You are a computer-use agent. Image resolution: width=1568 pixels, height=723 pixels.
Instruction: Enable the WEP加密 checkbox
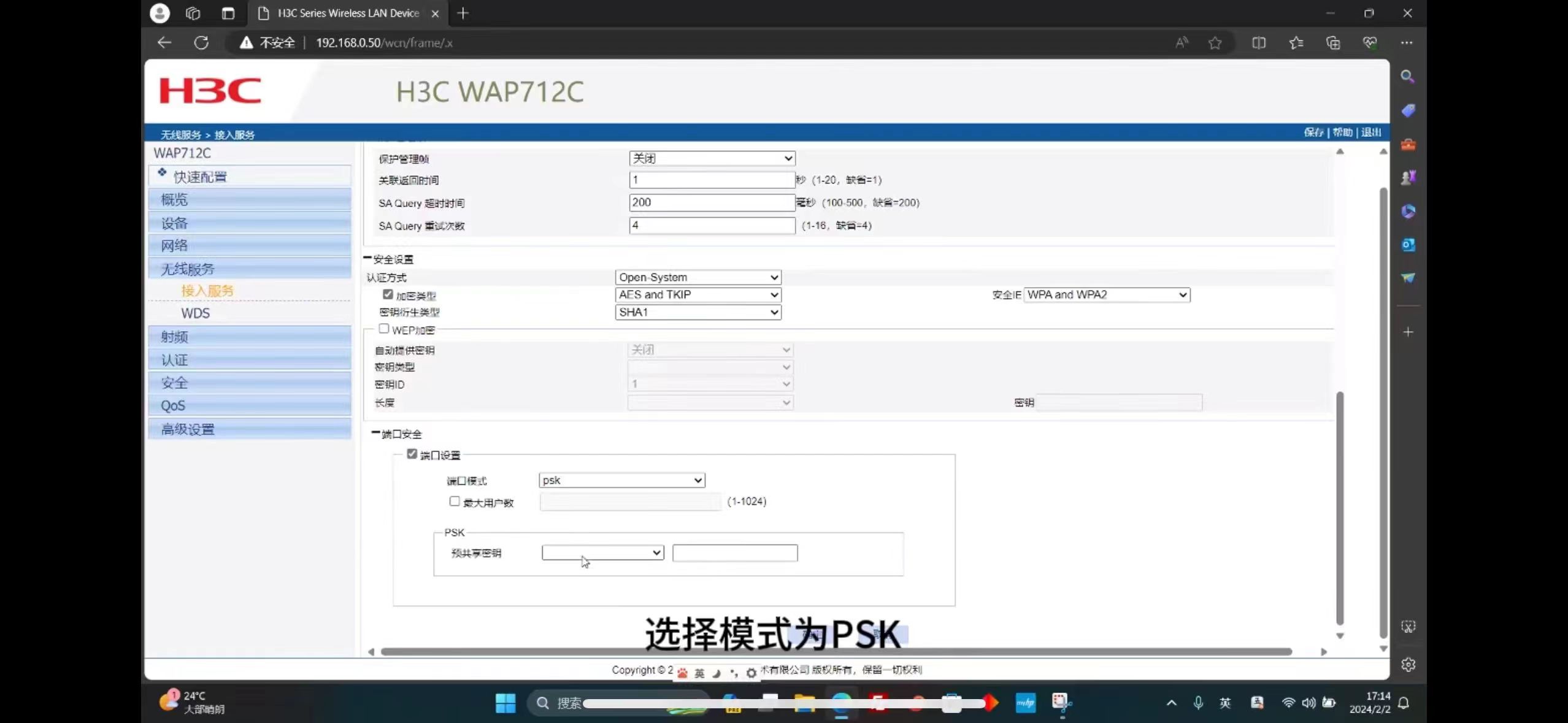pos(384,329)
